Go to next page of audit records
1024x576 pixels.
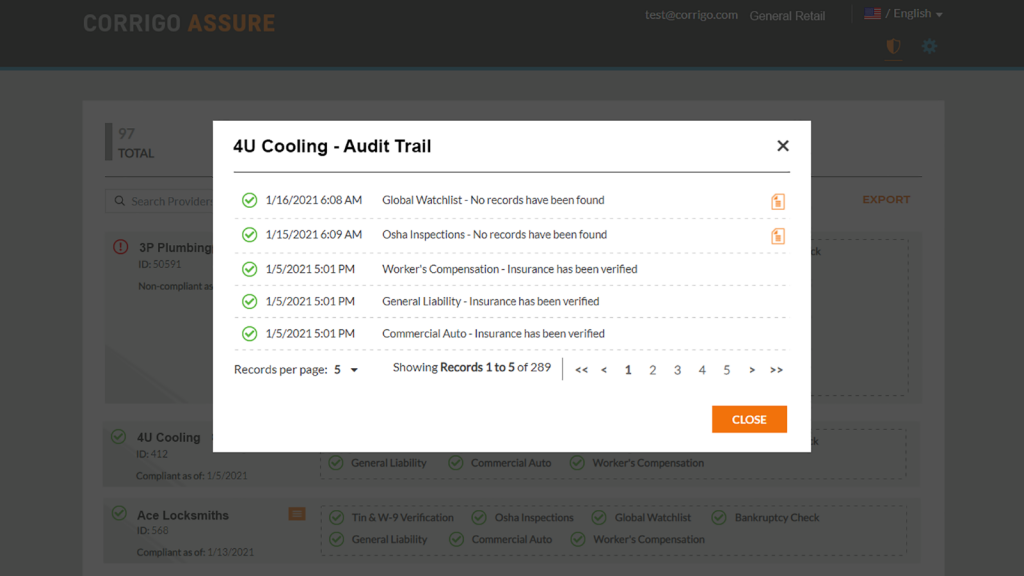coord(752,370)
